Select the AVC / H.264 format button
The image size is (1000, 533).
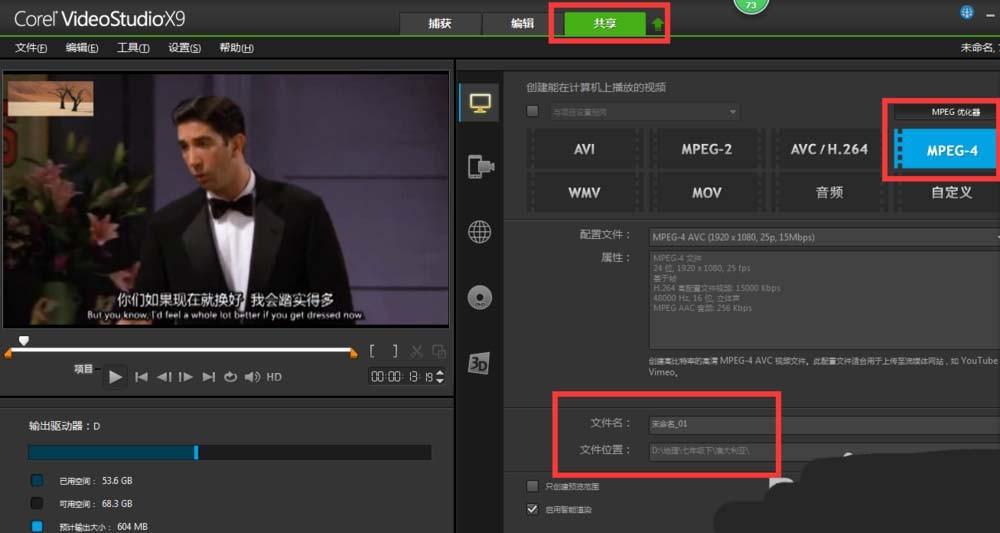click(829, 149)
